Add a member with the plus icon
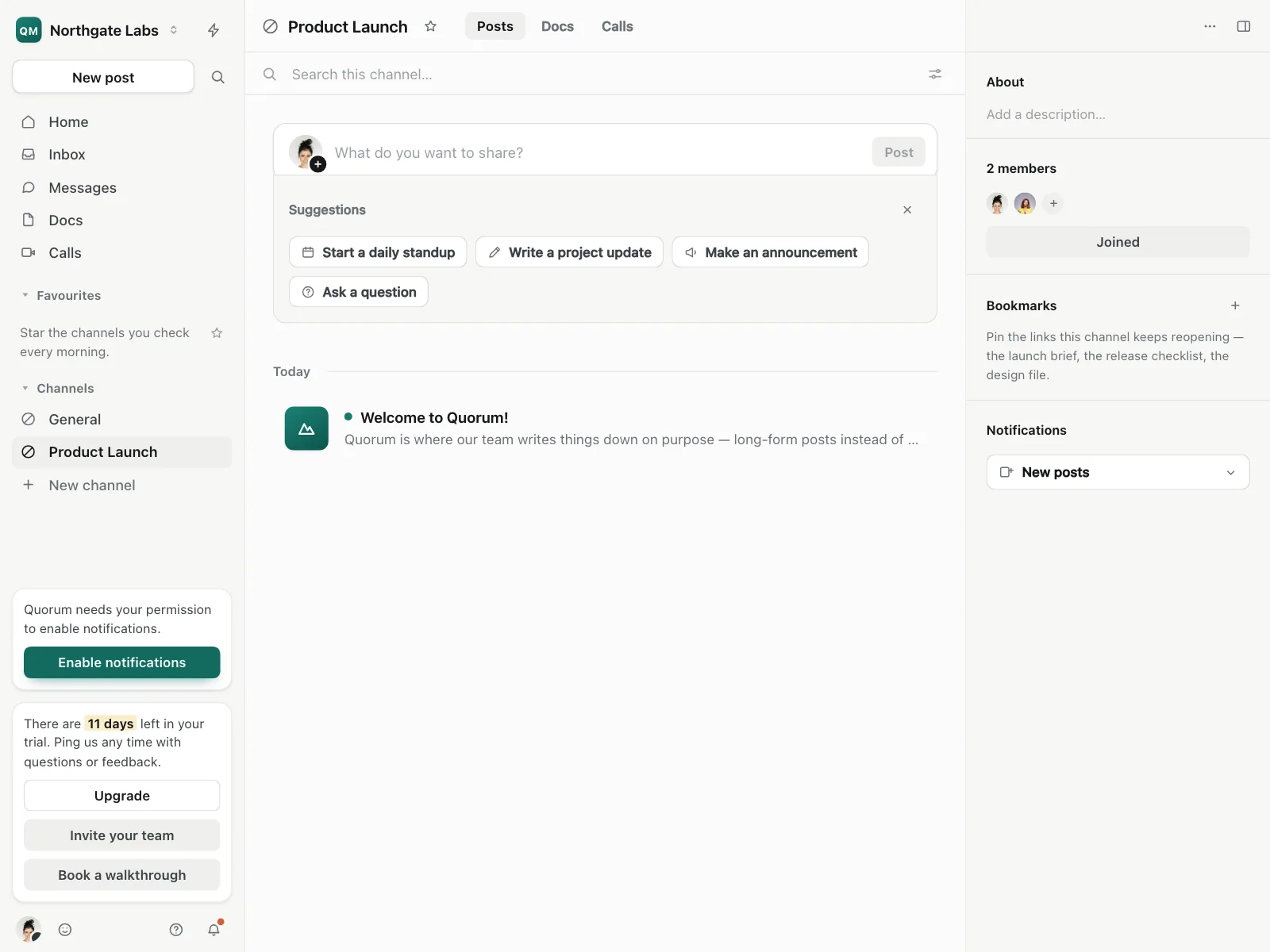The width and height of the screenshot is (1270, 952). pyautogui.click(x=1053, y=203)
